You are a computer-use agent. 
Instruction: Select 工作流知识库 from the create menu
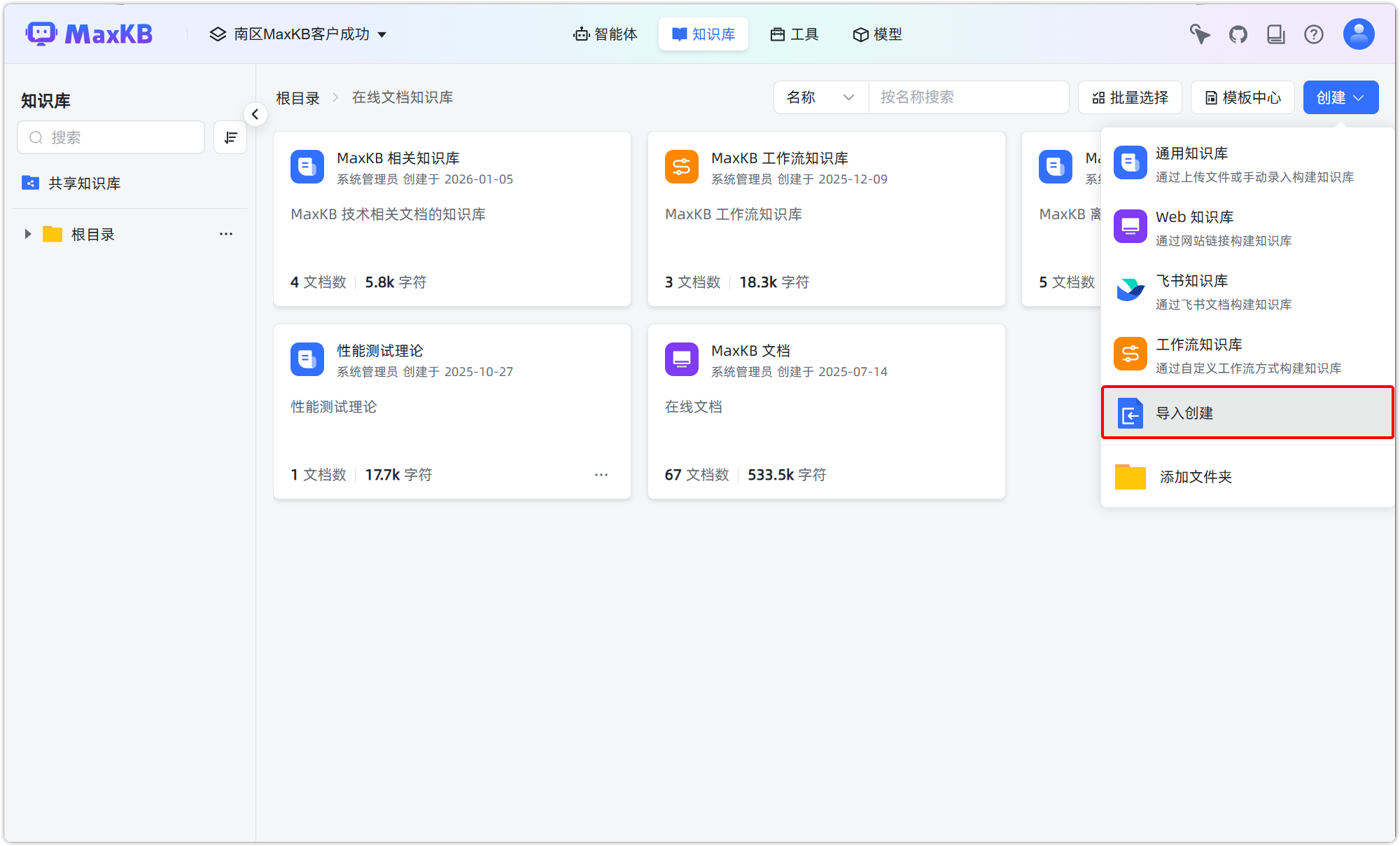point(1247,355)
